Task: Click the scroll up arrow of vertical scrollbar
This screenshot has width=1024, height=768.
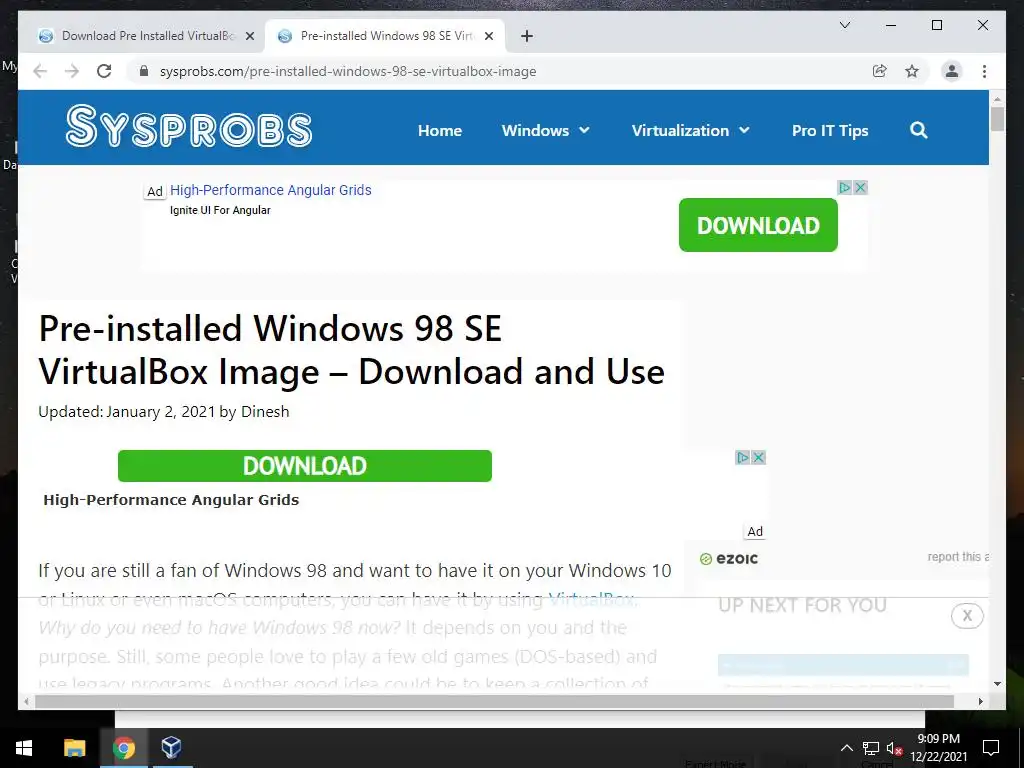Action: click(x=997, y=100)
